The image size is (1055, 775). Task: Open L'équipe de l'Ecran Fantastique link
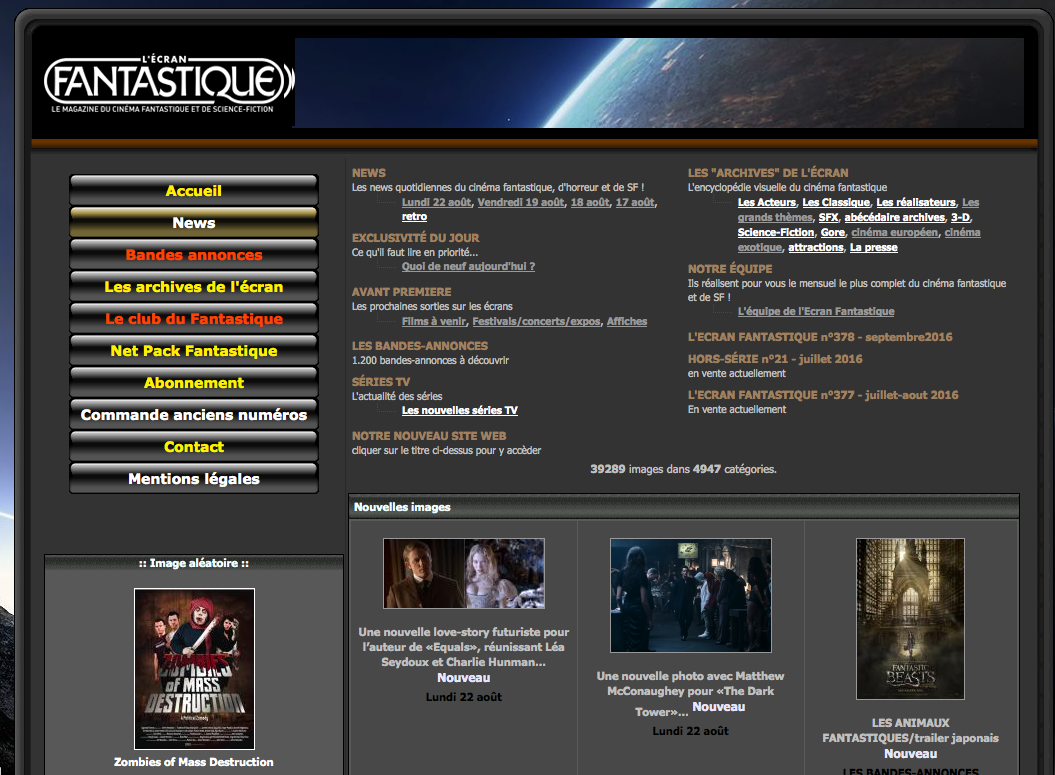click(816, 312)
